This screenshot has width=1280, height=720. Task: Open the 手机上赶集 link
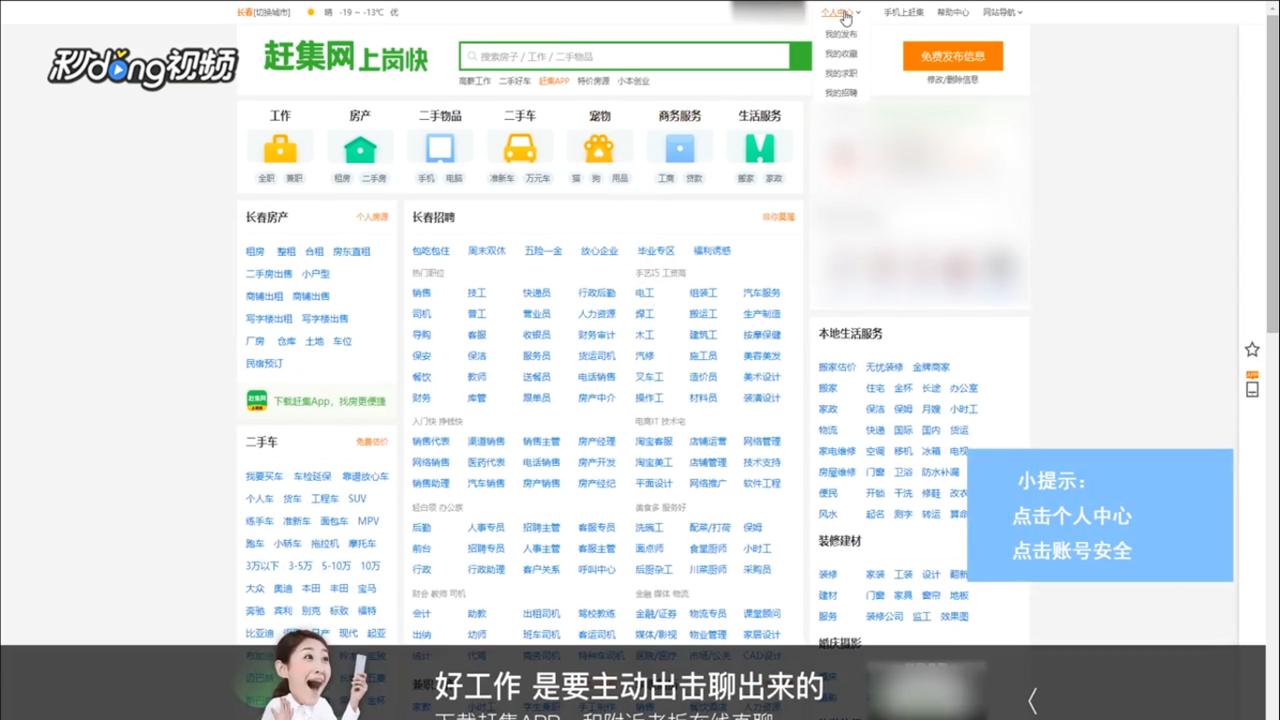(904, 12)
